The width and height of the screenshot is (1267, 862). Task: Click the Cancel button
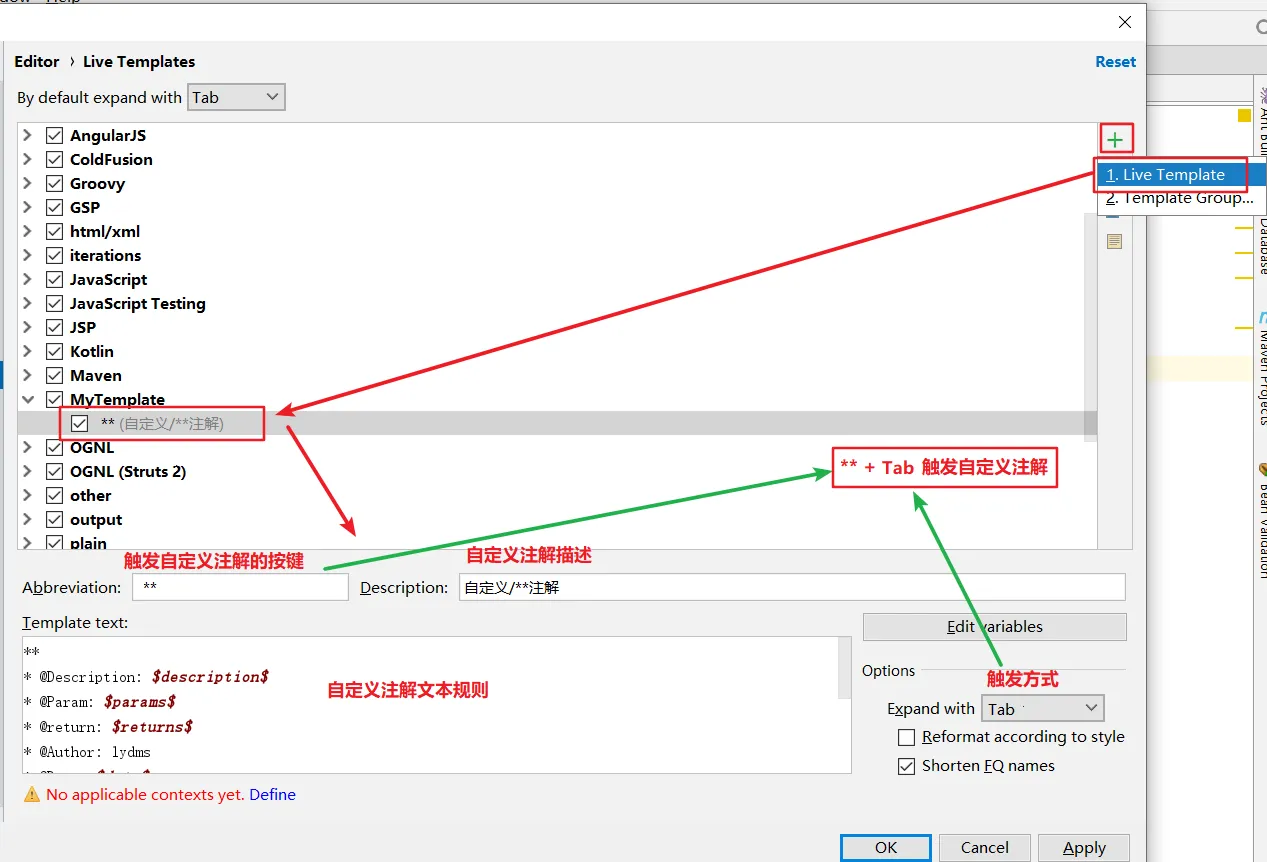[984, 848]
